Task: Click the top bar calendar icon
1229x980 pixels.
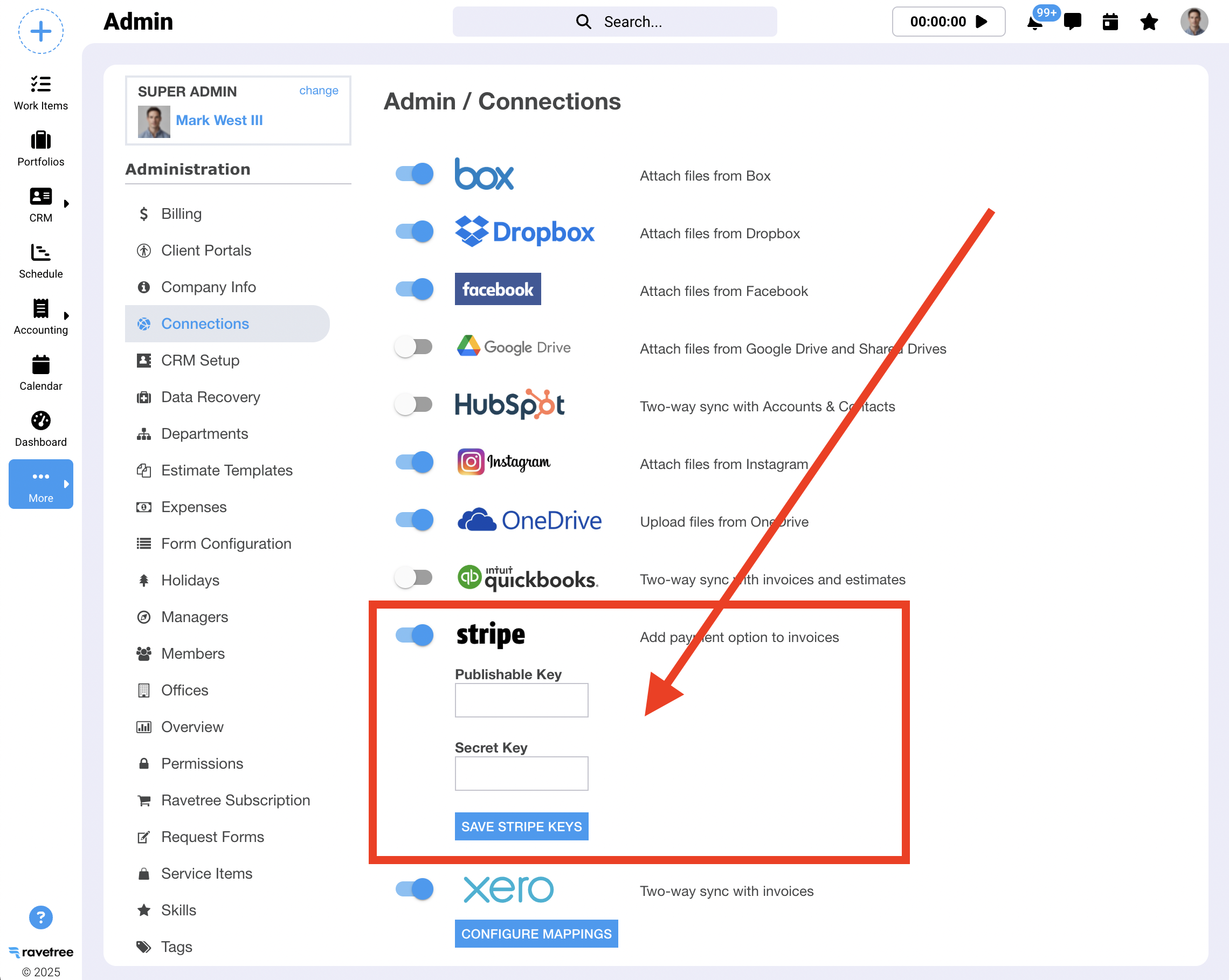Action: point(1110,22)
